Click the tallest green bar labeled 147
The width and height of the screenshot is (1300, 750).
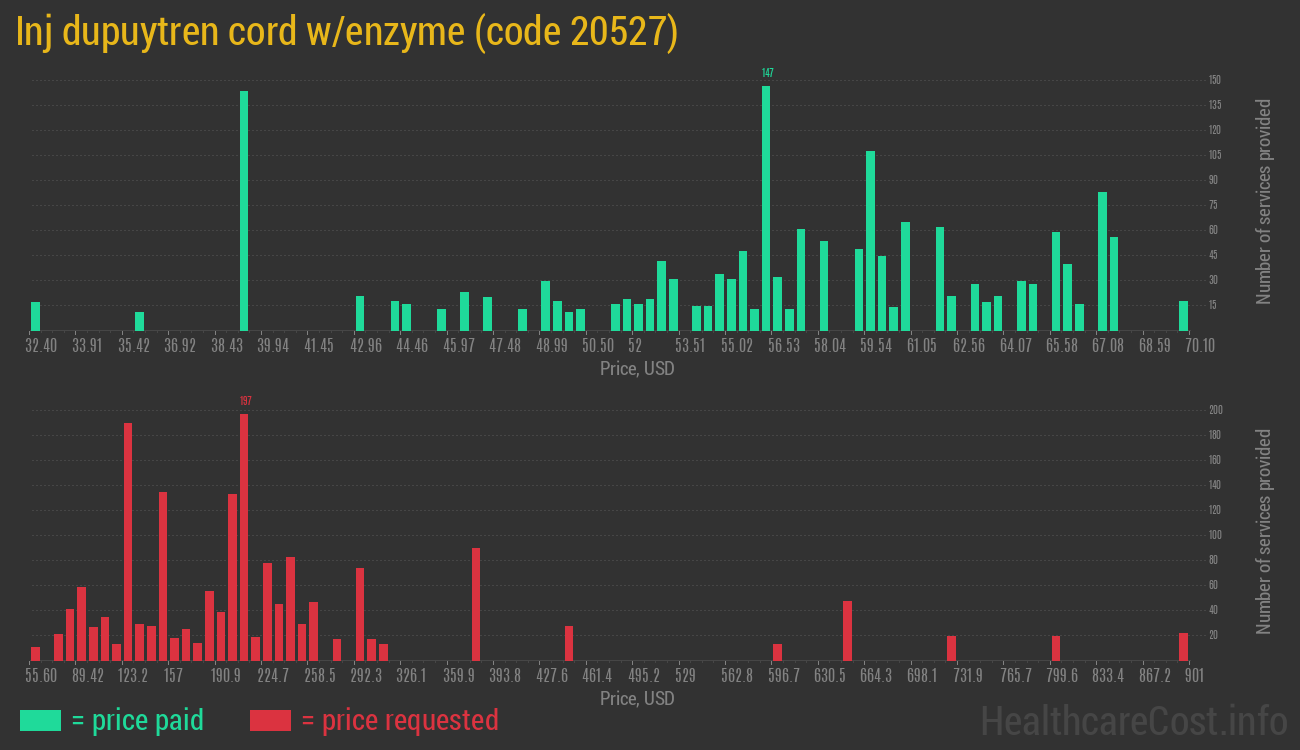click(766, 208)
